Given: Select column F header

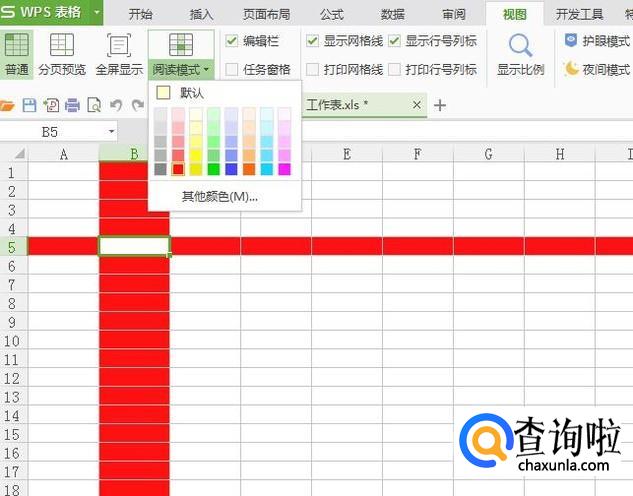Looking at the screenshot, I should pyautogui.click(x=418, y=154).
